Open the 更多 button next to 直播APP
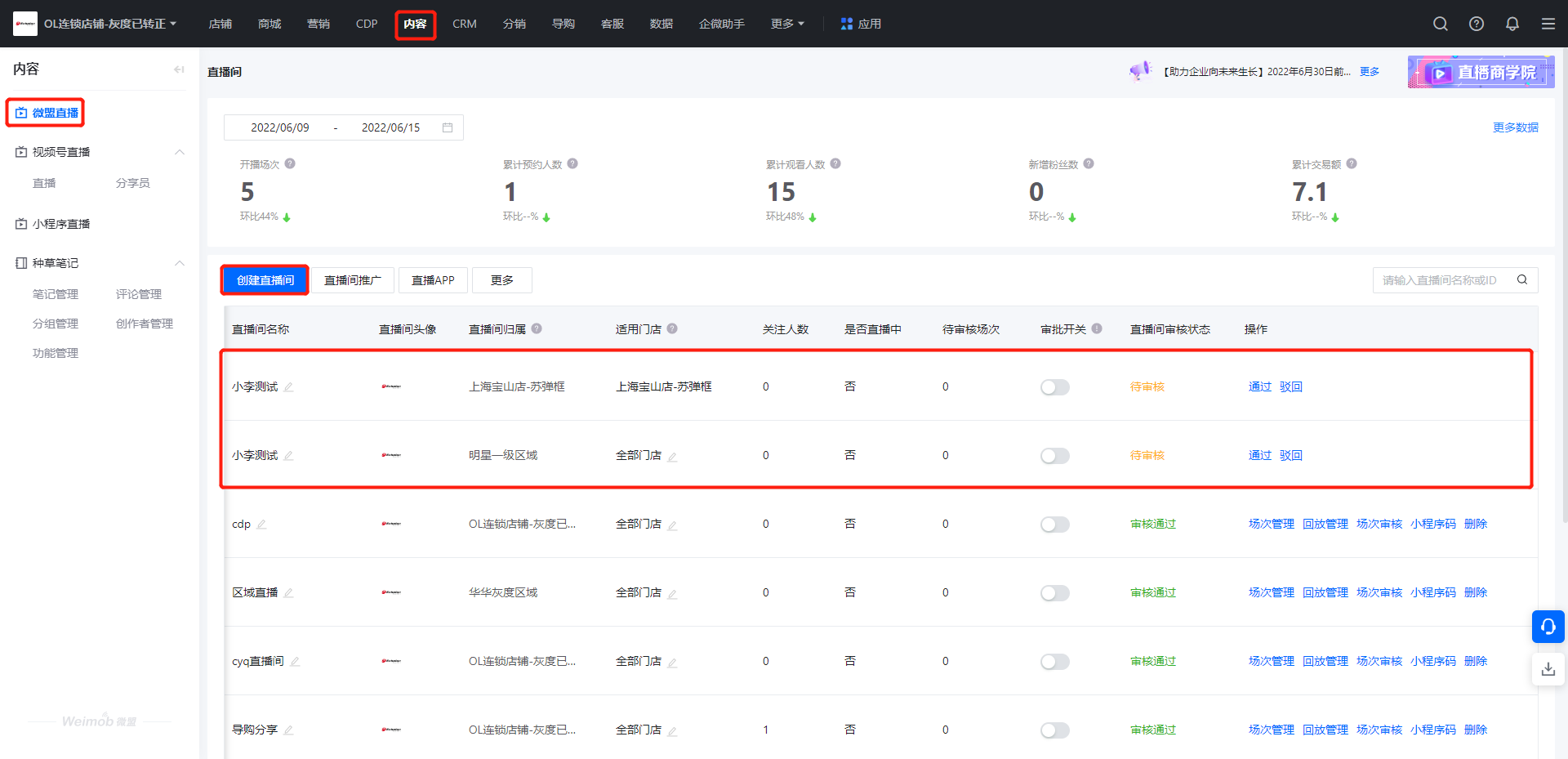The image size is (1568, 759). click(502, 280)
